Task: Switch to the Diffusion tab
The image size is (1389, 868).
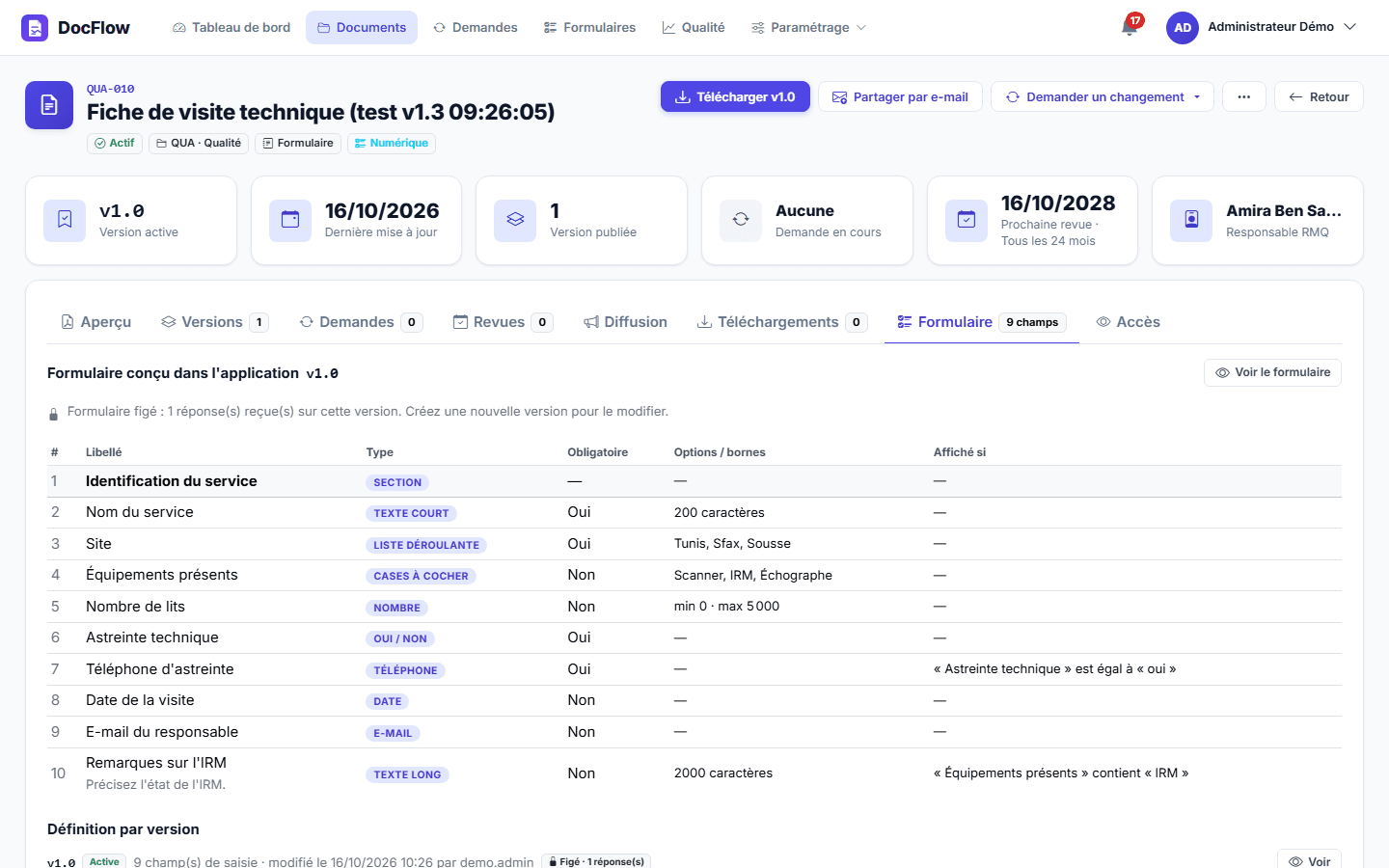Action: click(x=625, y=322)
